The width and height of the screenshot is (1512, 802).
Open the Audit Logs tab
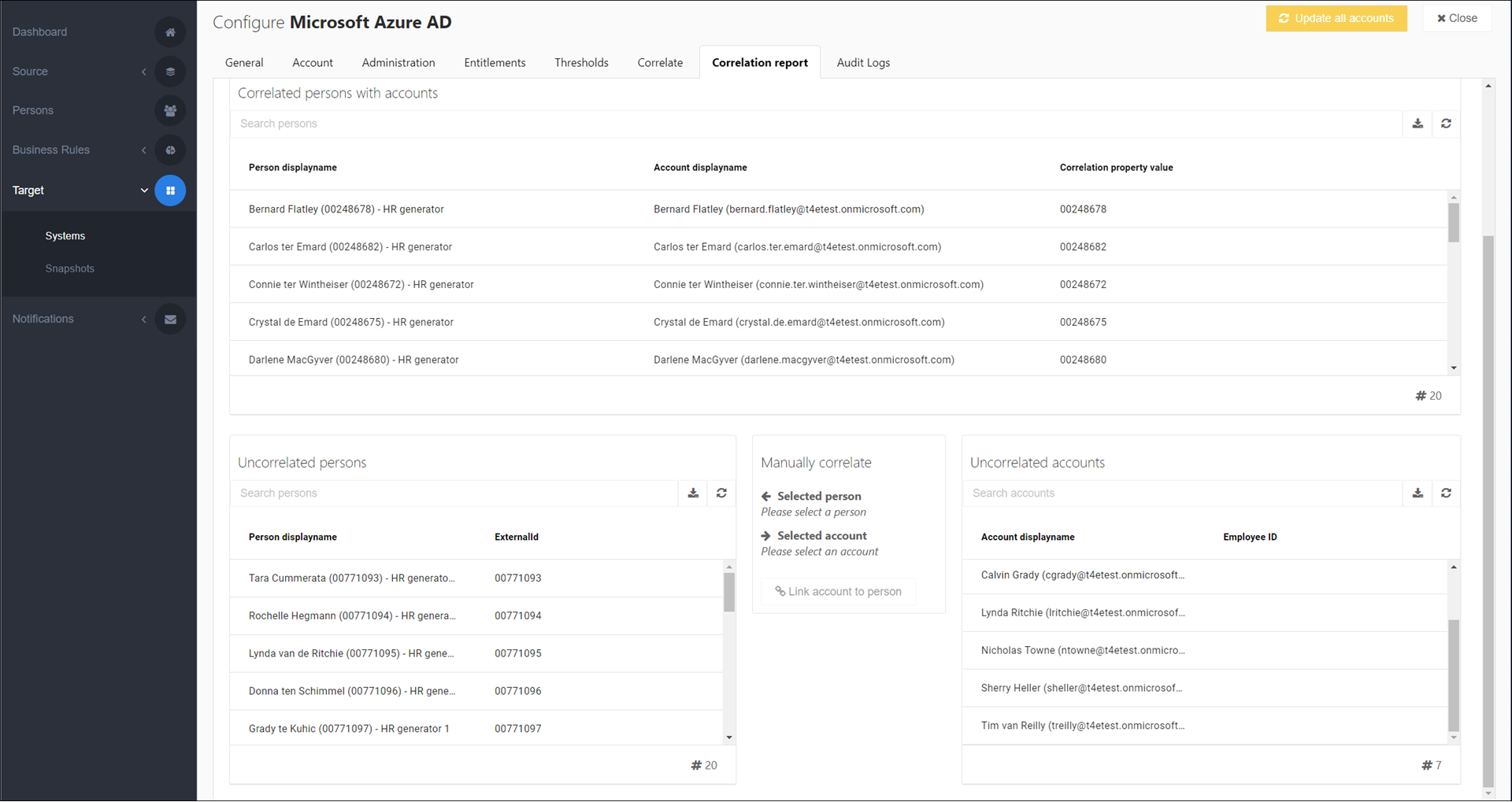863,63
